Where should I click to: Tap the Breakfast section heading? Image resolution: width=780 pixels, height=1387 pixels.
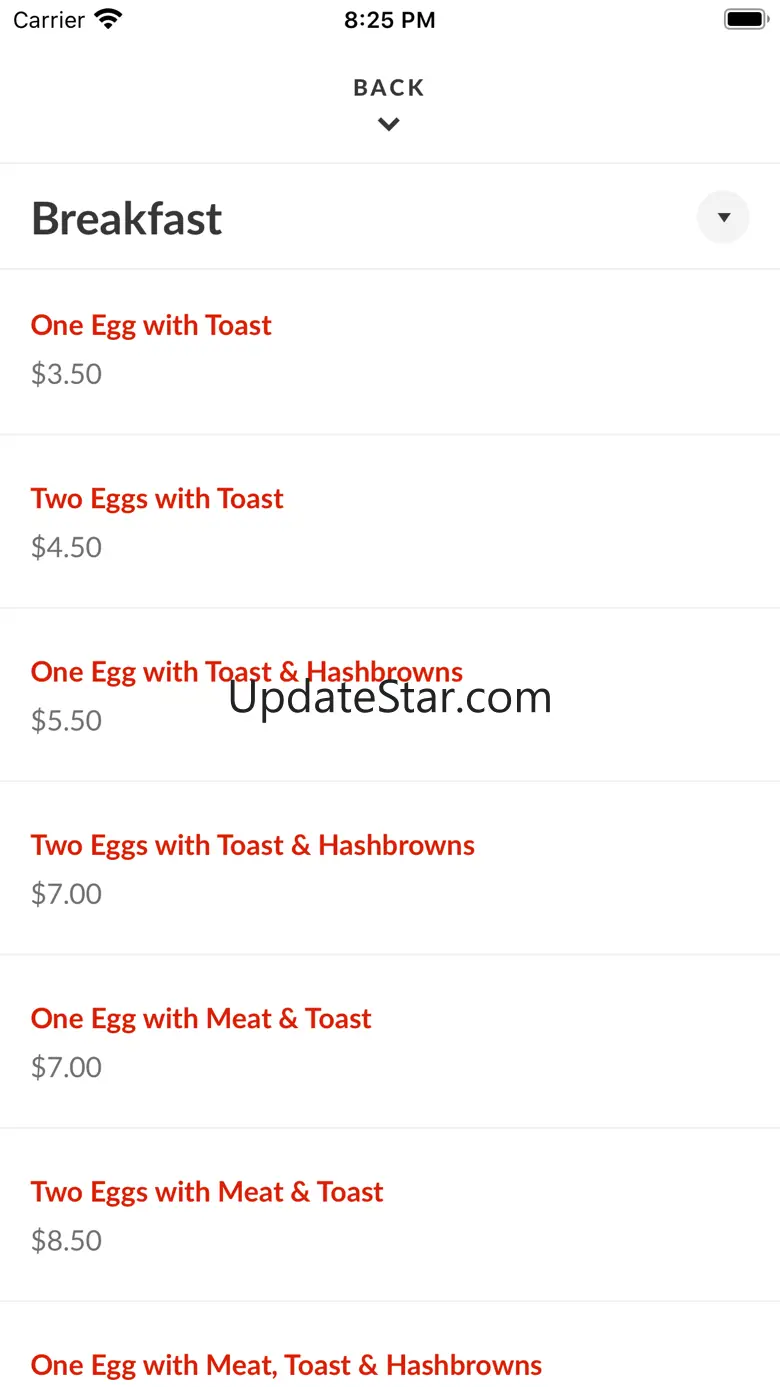pos(127,218)
